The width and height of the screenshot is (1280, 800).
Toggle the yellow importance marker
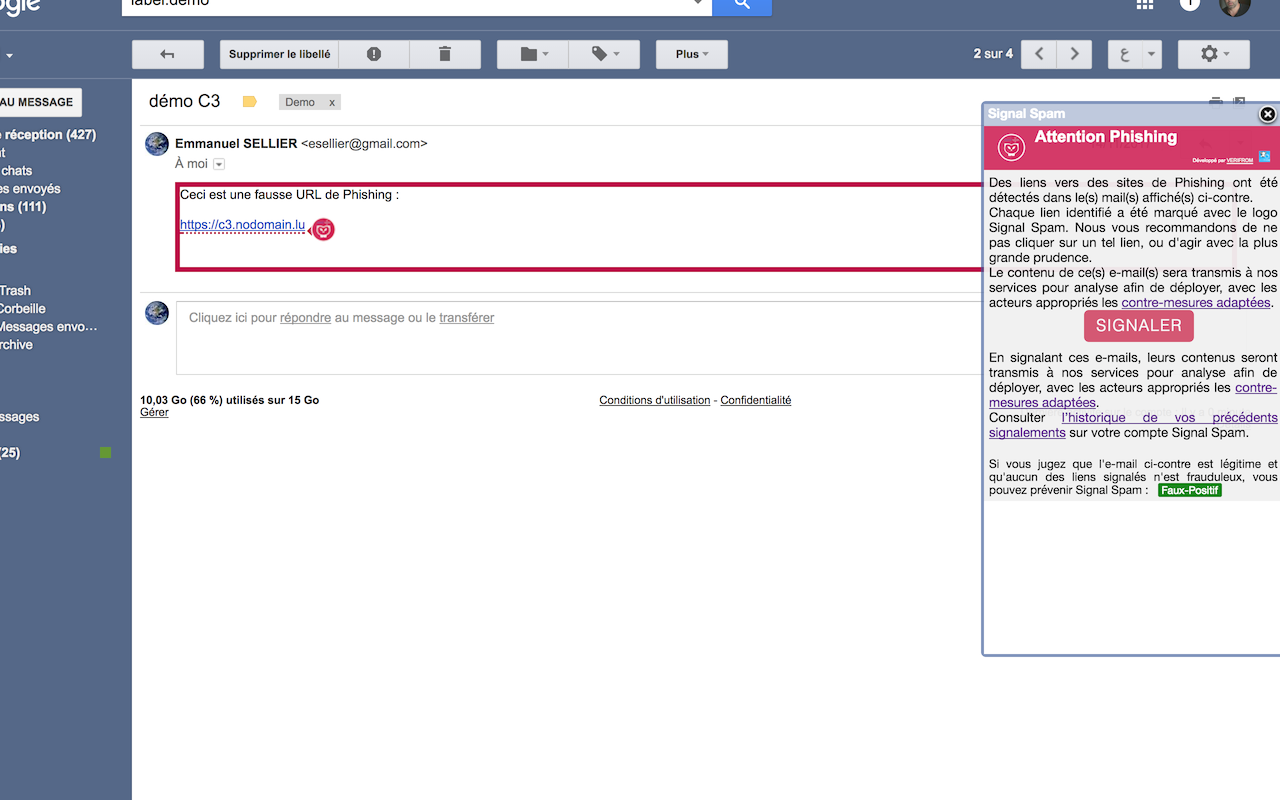[250, 102]
